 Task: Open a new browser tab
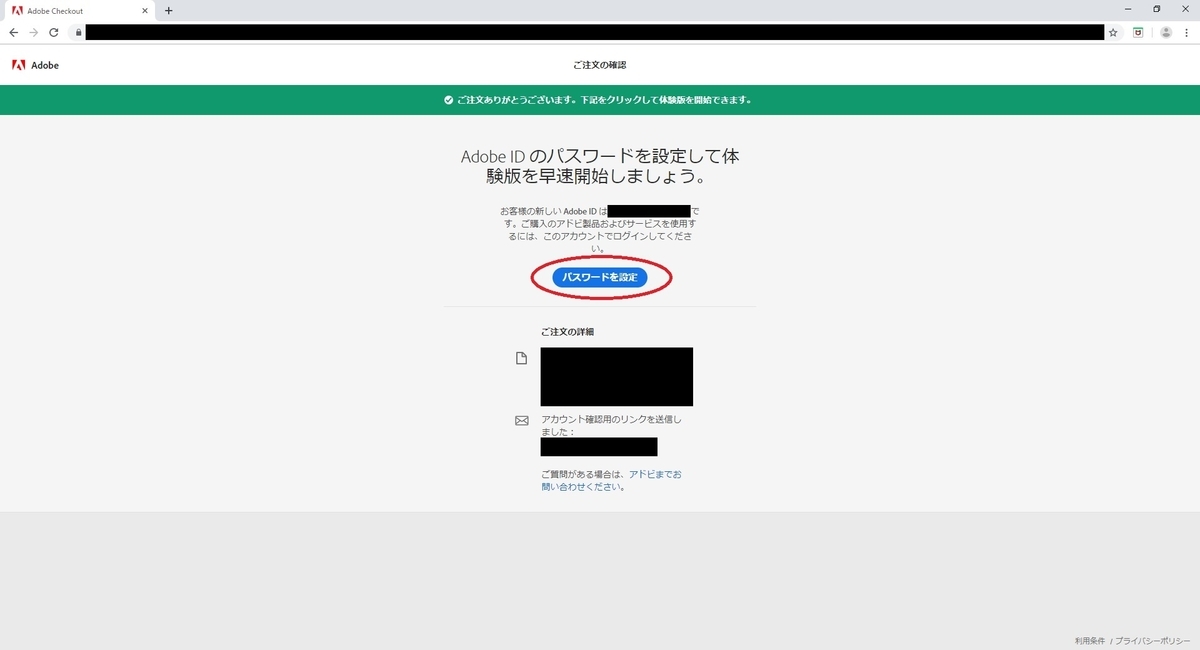click(x=168, y=10)
